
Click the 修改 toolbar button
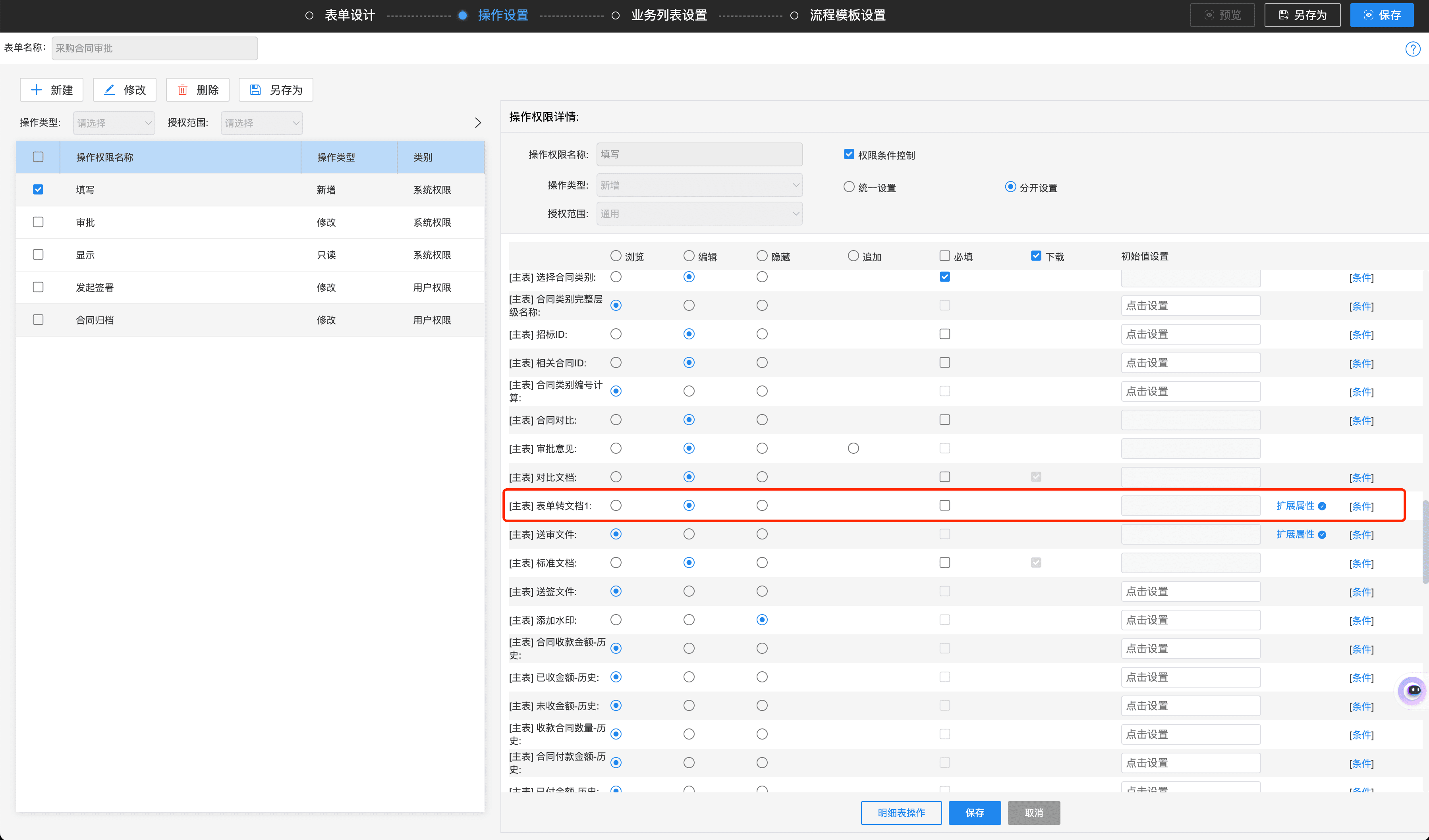pos(125,90)
